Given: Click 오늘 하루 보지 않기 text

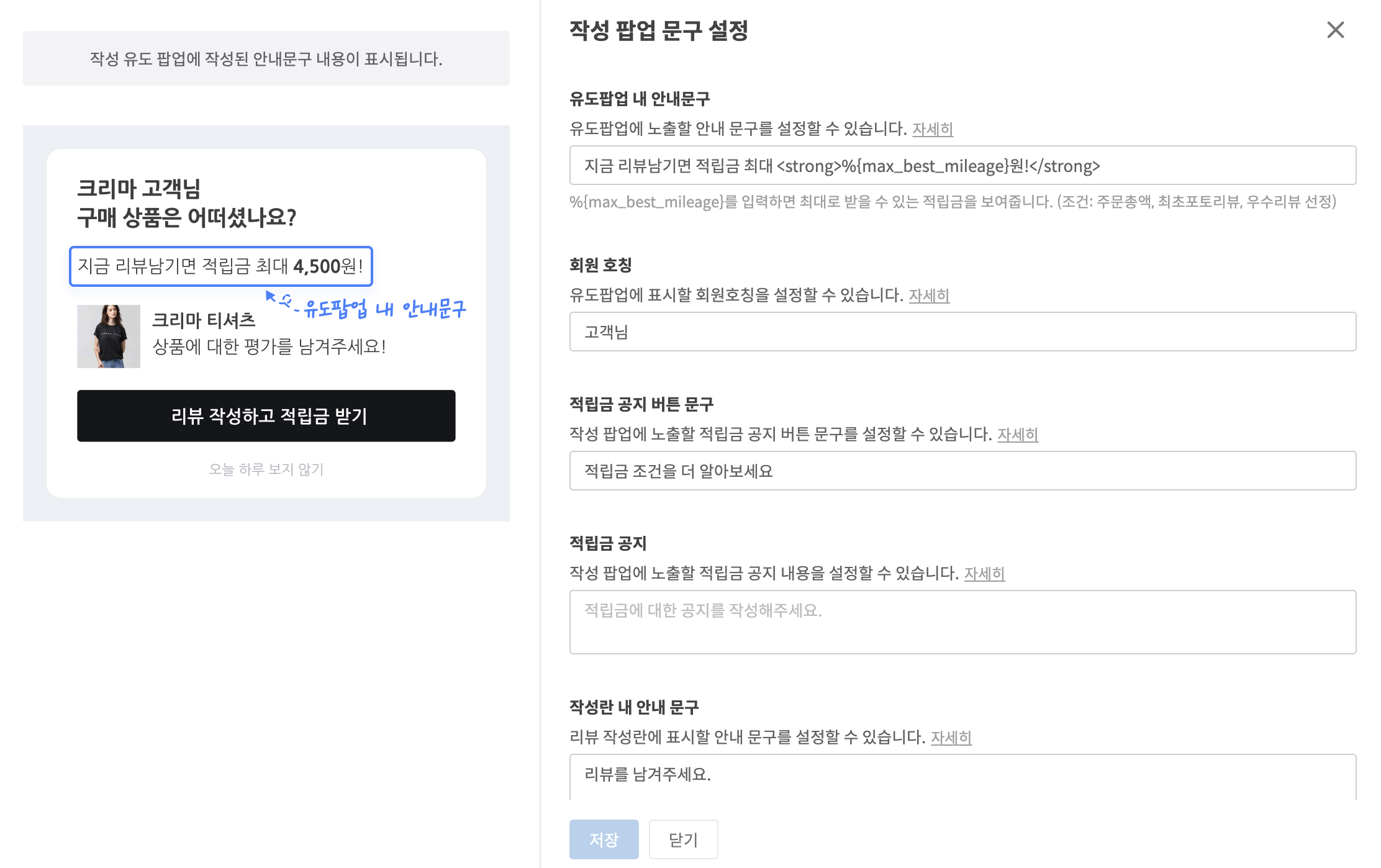Looking at the screenshot, I should pos(266,469).
